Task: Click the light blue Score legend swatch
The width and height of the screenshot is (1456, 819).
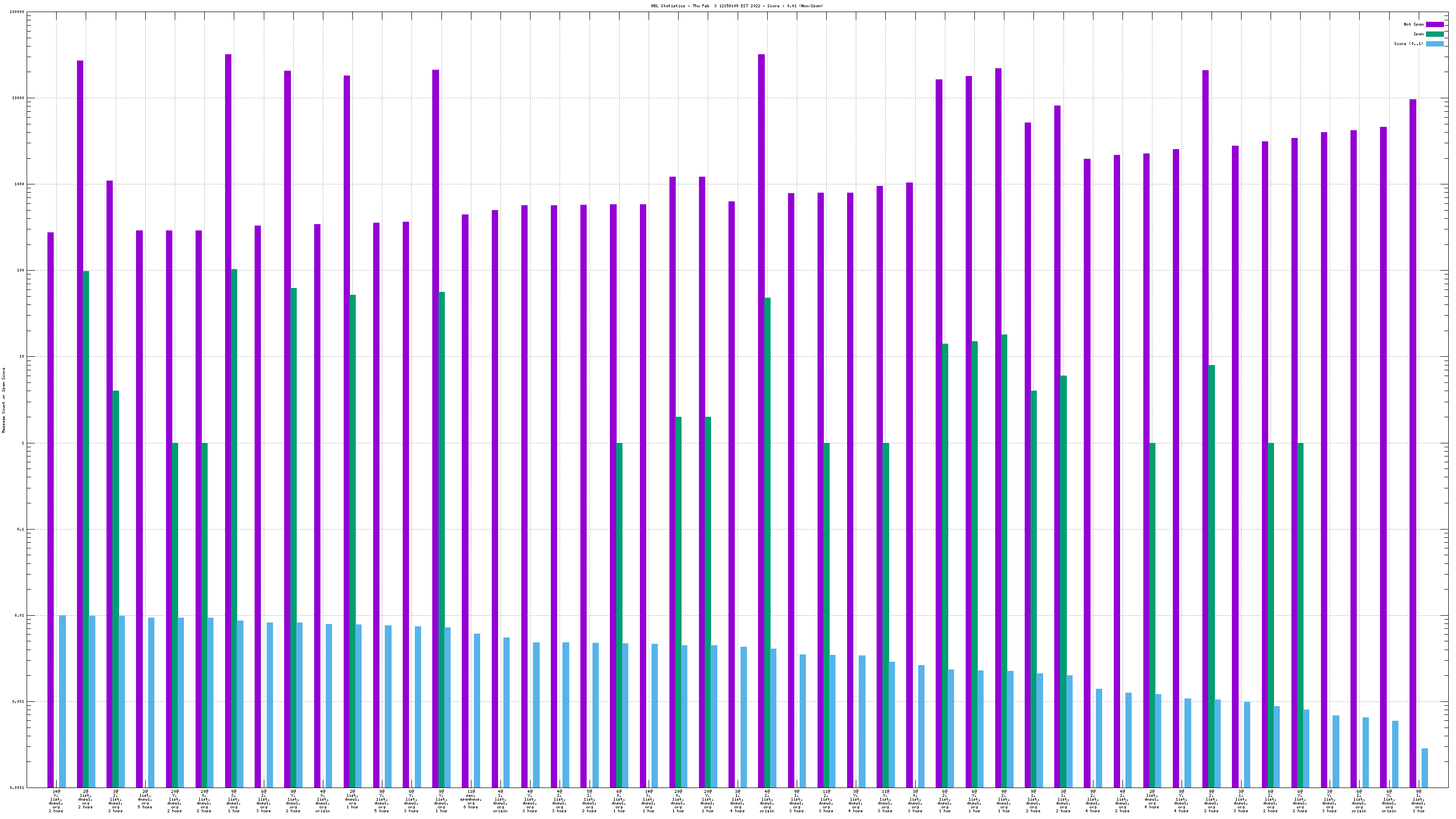Action: [1435, 44]
